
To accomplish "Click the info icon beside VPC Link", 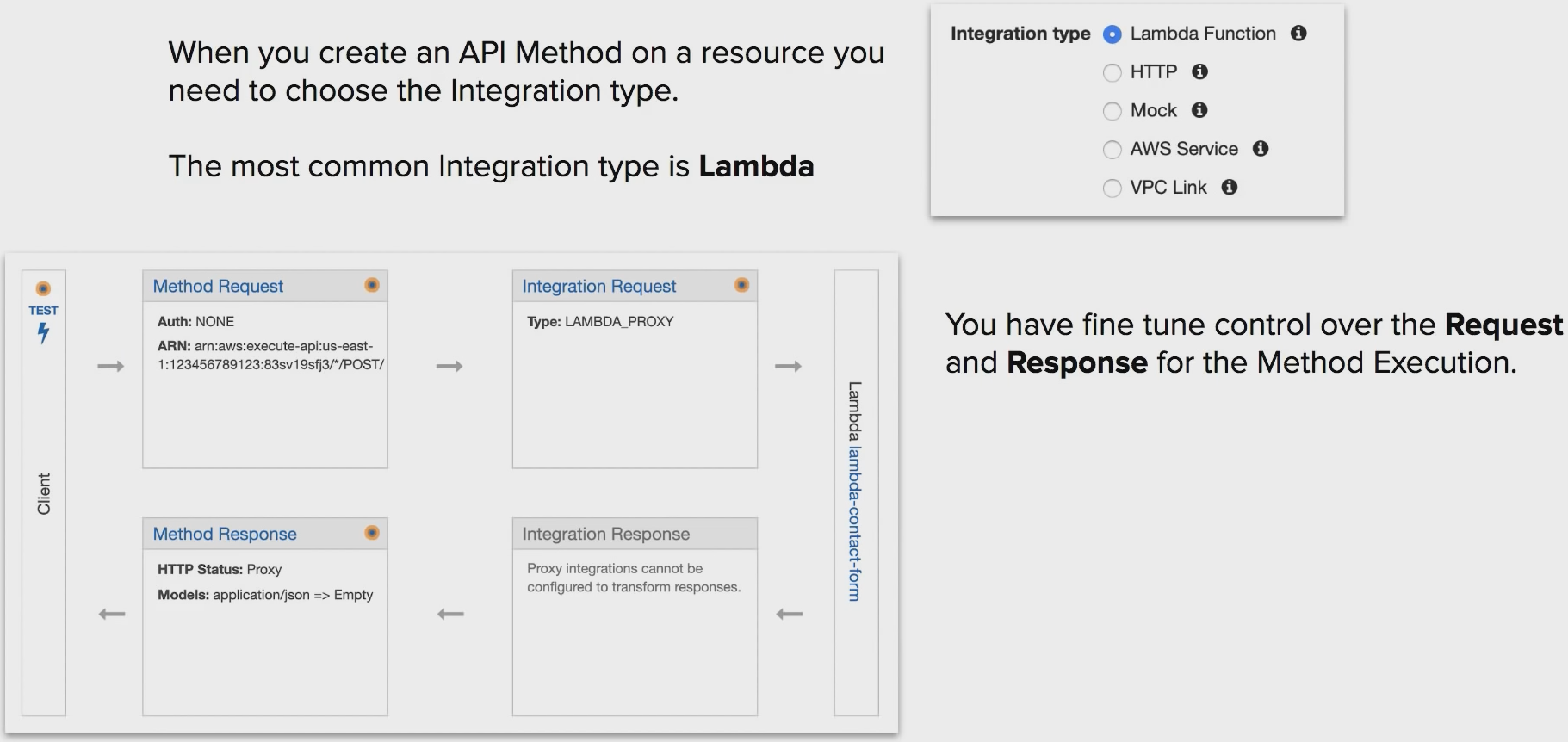I will pos(1230,188).
